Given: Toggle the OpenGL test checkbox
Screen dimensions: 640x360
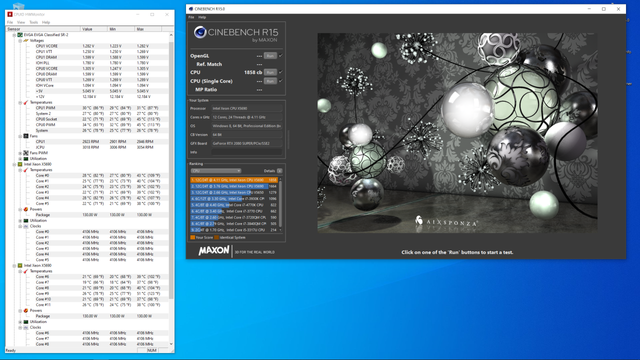Looking at the screenshot, I should [281, 56].
